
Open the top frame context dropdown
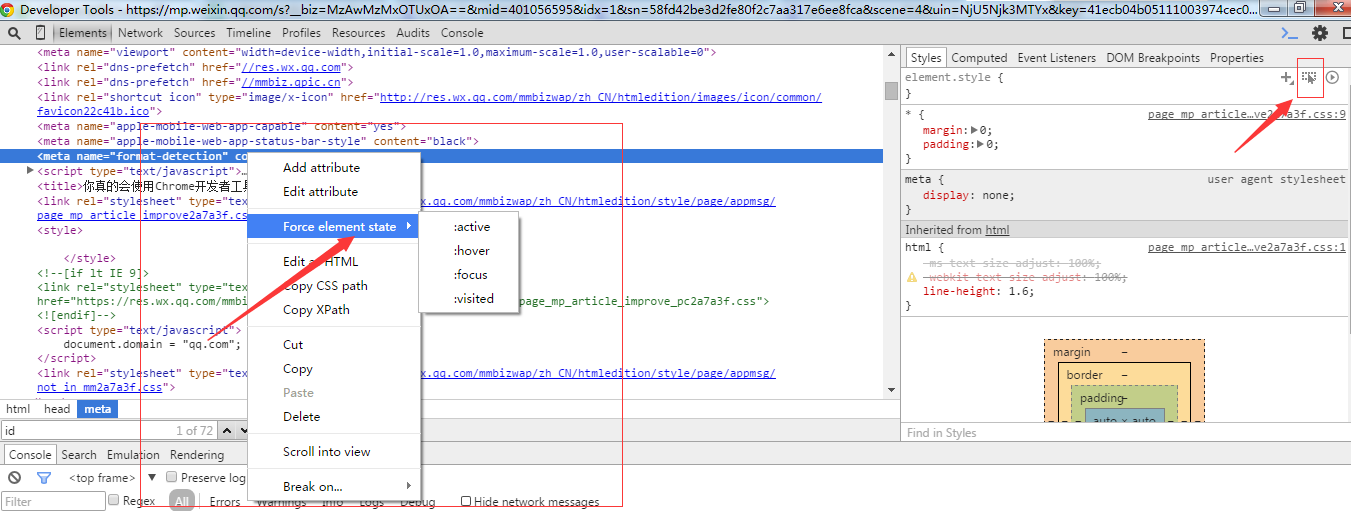113,478
